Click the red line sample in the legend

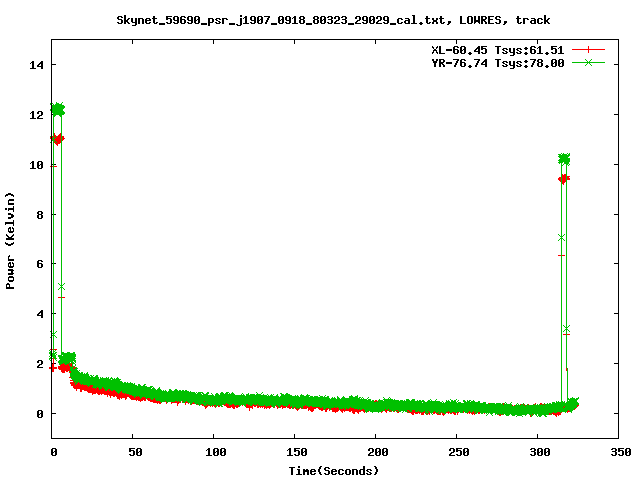pos(588,50)
